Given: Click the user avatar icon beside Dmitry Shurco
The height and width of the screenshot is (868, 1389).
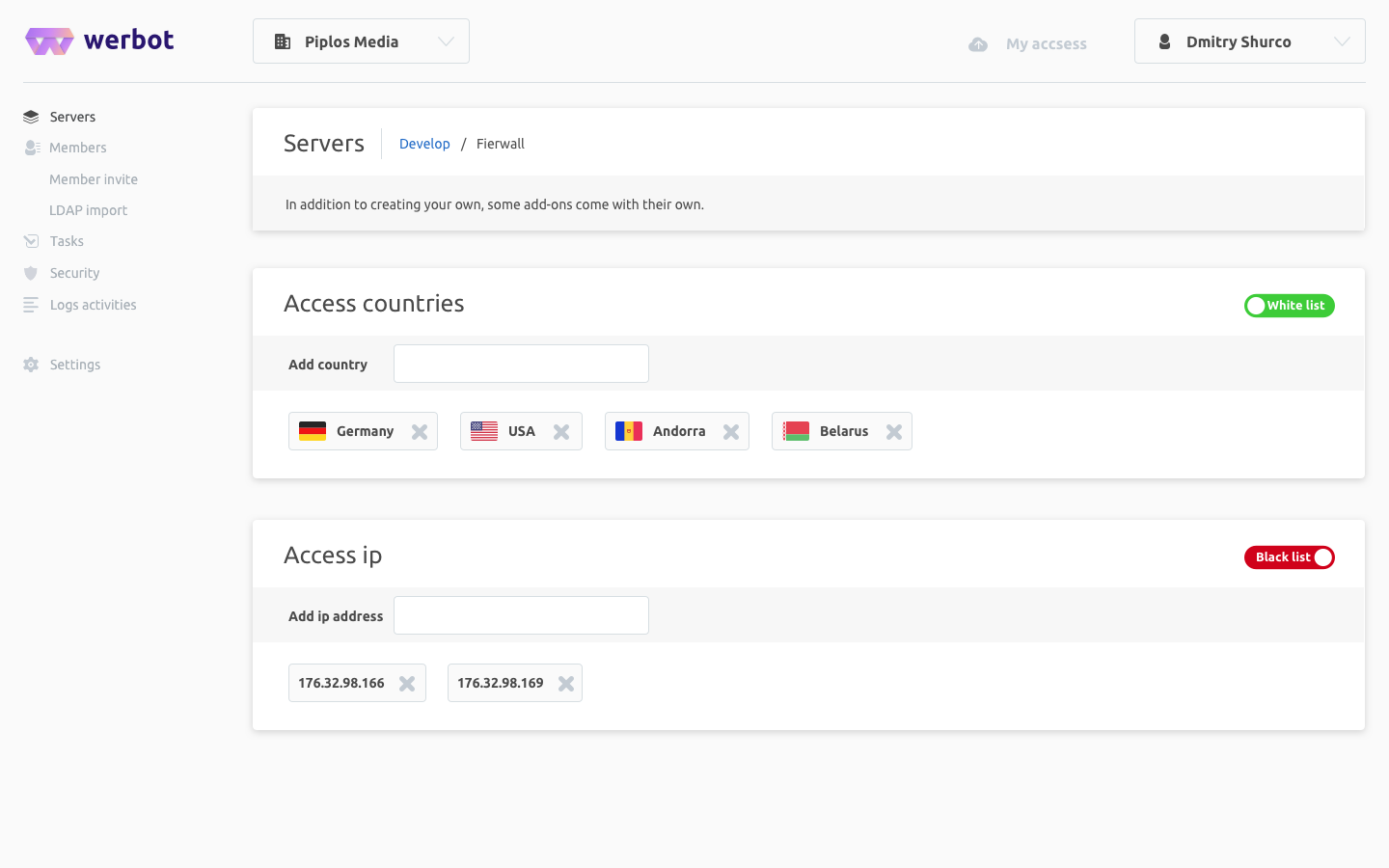Looking at the screenshot, I should (x=1164, y=41).
